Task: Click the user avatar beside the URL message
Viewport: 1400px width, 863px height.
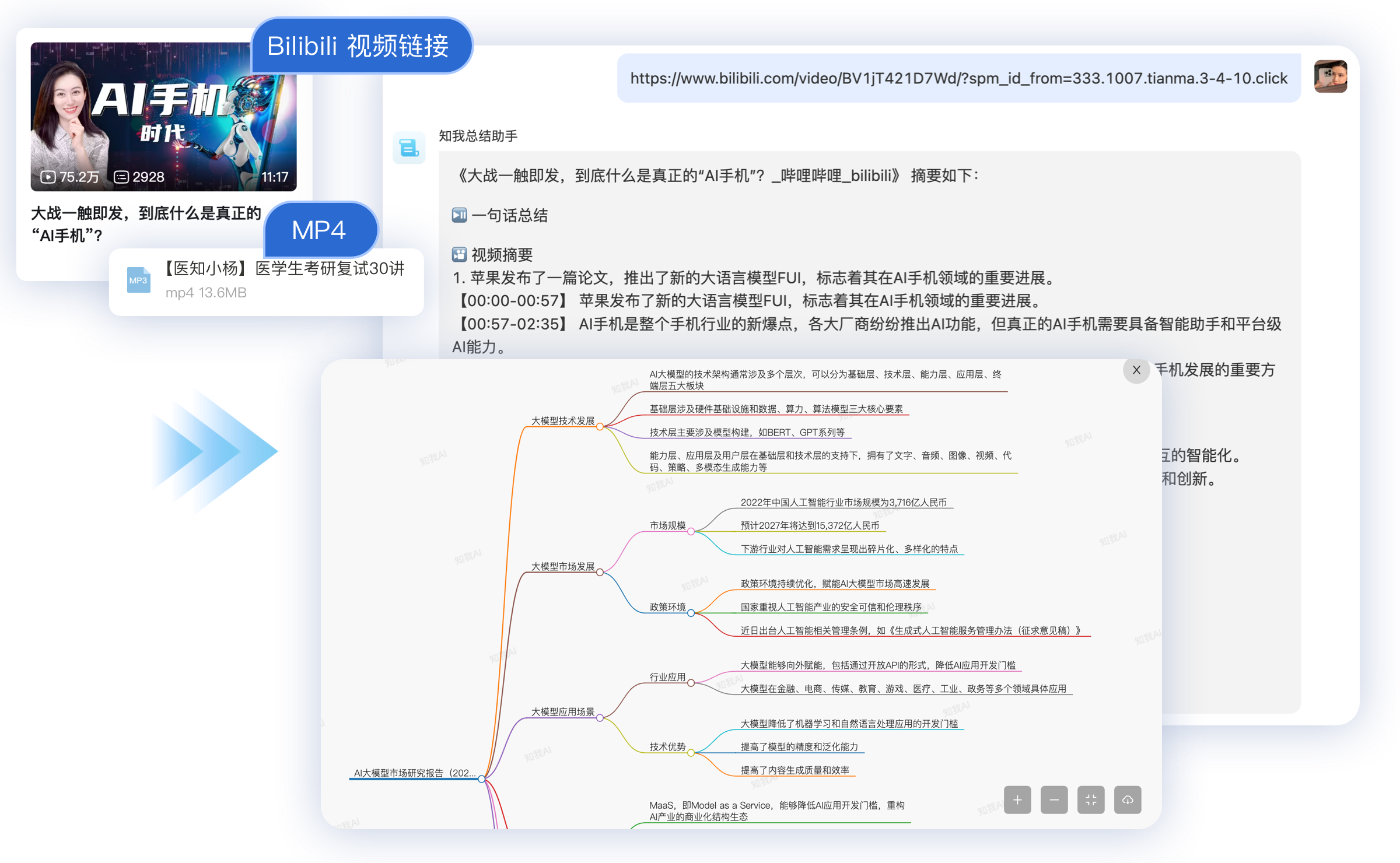Action: coord(1330,76)
